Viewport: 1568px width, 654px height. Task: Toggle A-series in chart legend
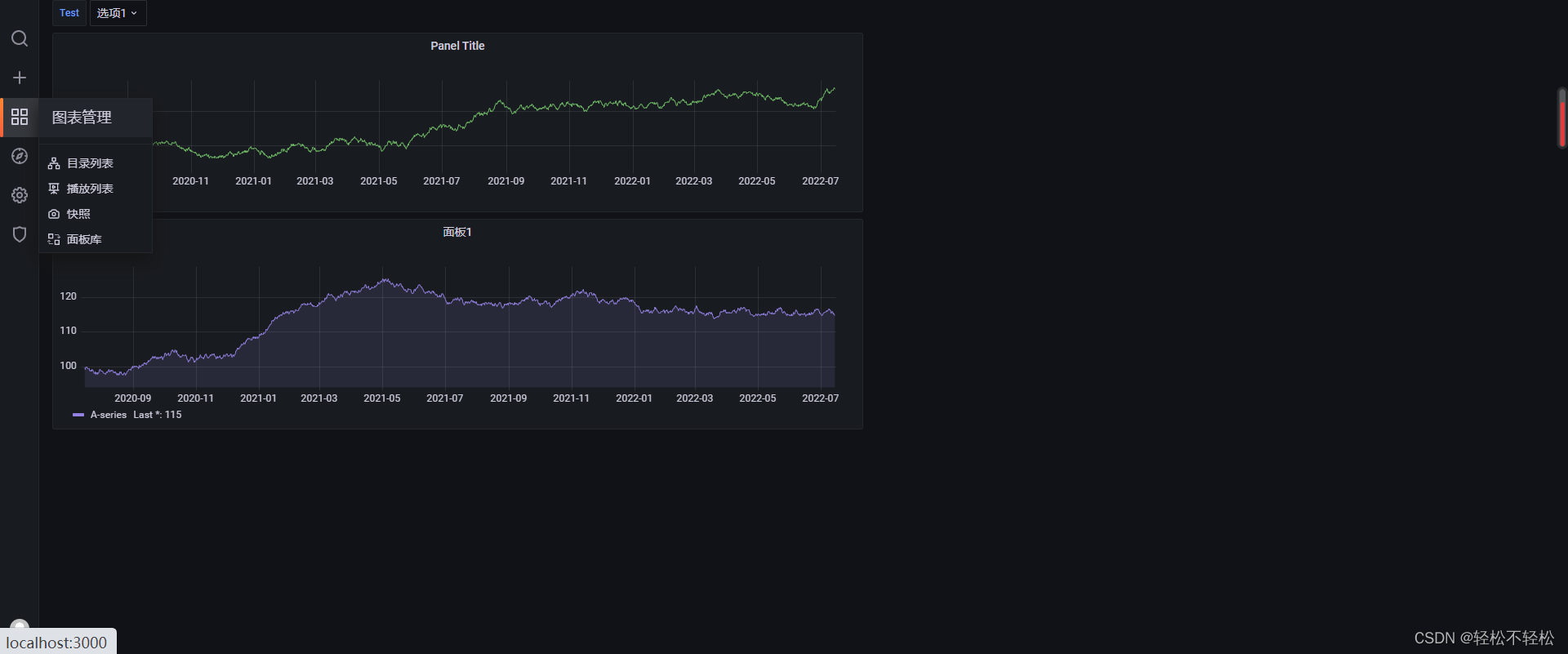coord(109,415)
